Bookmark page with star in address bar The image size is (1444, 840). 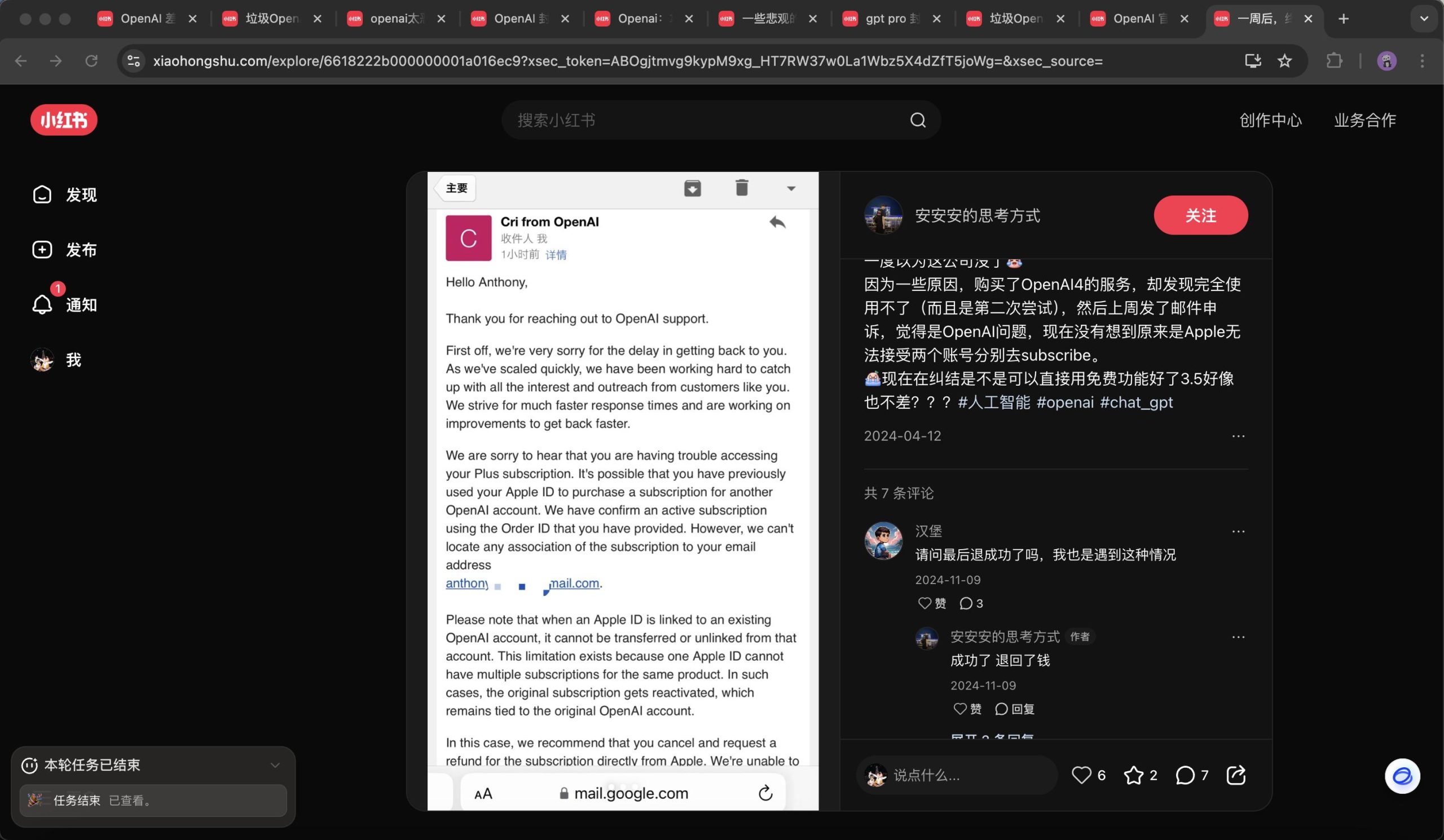pyautogui.click(x=1284, y=61)
